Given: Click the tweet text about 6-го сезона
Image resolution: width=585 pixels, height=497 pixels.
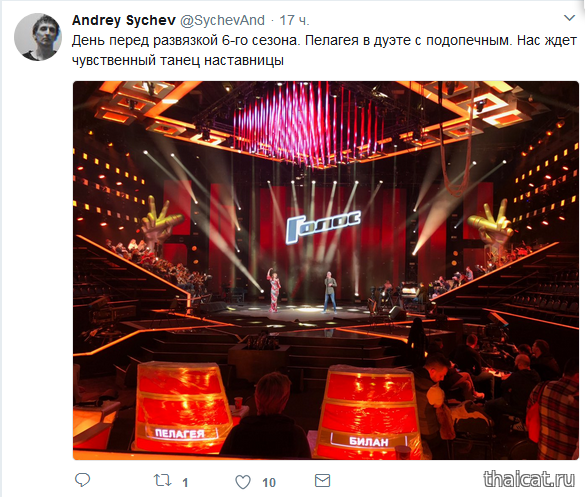Looking at the screenshot, I should click(324, 50).
